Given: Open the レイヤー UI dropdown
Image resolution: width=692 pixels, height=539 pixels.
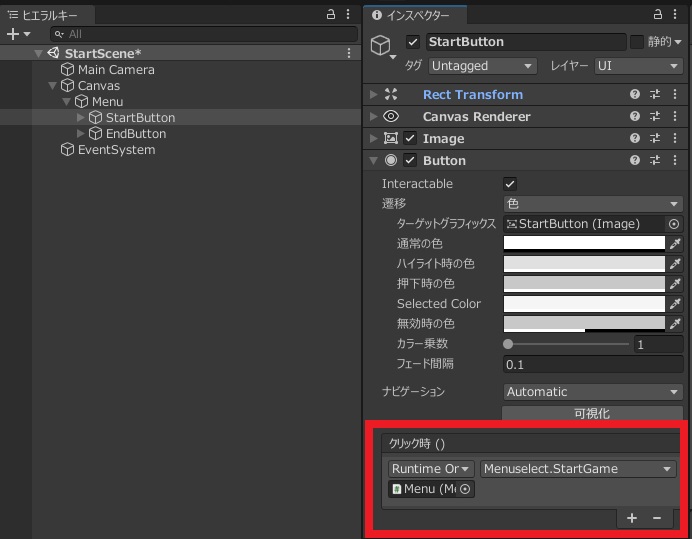Looking at the screenshot, I should click(x=638, y=66).
